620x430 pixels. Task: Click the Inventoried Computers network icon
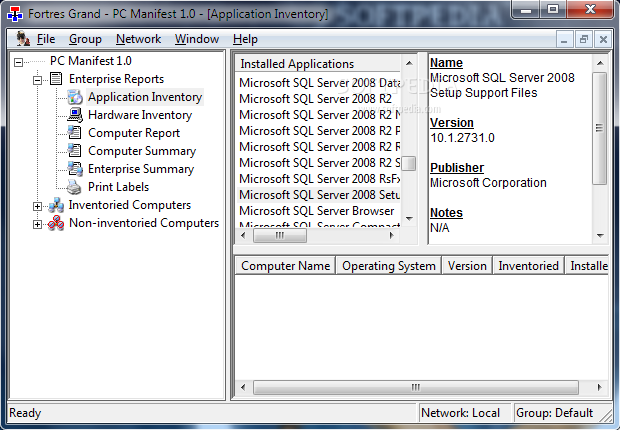(x=56, y=205)
